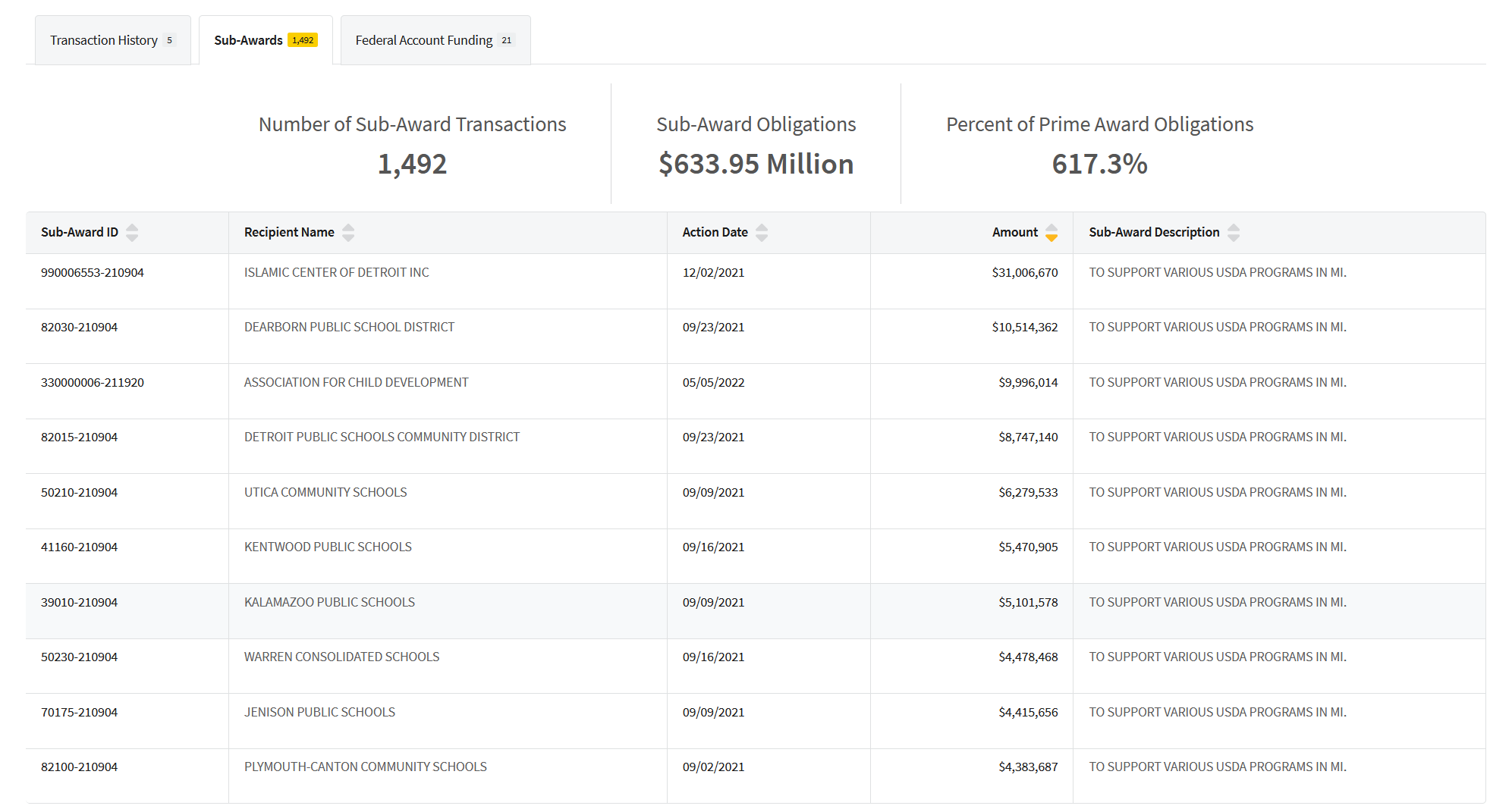Screen dimensions: 1512x809
Task: Switch to Federal Account Funding tab
Action: point(435,40)
